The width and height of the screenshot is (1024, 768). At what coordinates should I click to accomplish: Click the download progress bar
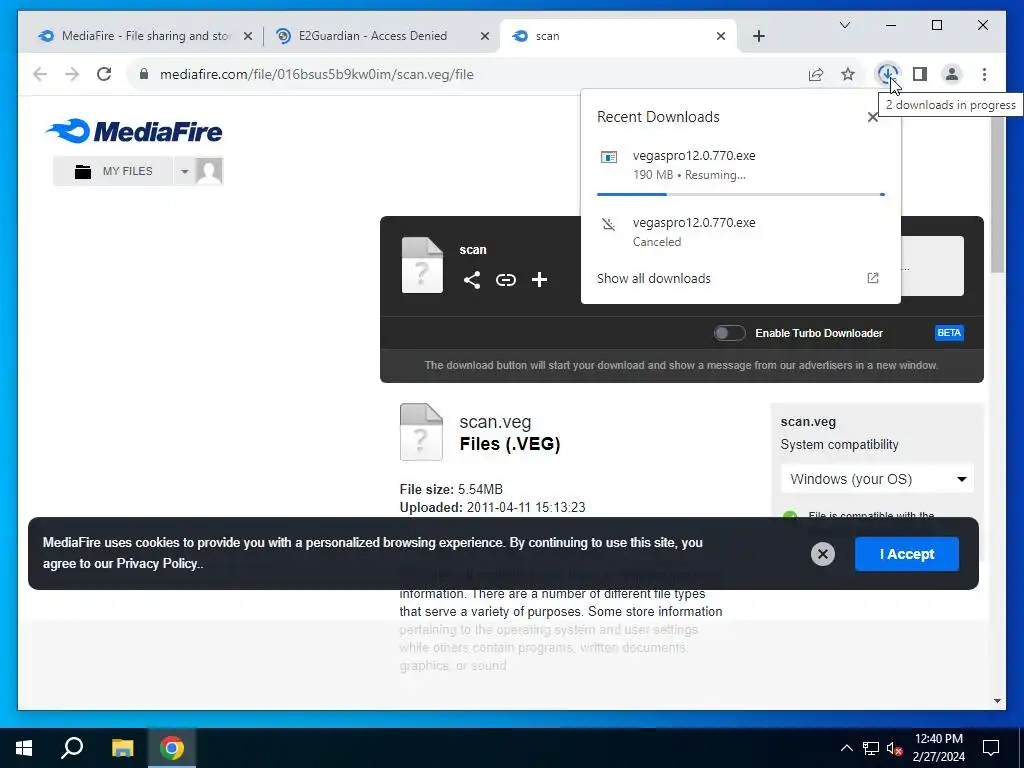tap(741, 195)
